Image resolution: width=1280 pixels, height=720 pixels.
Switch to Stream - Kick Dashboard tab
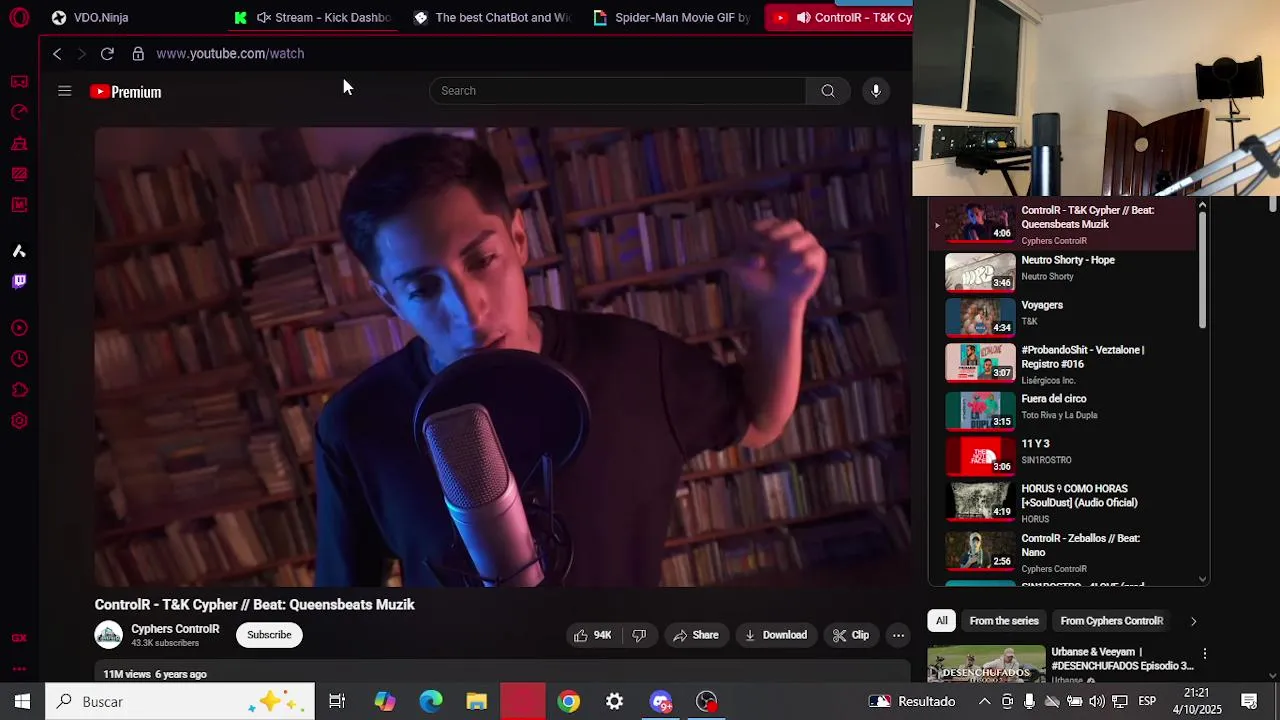(312, 17)
